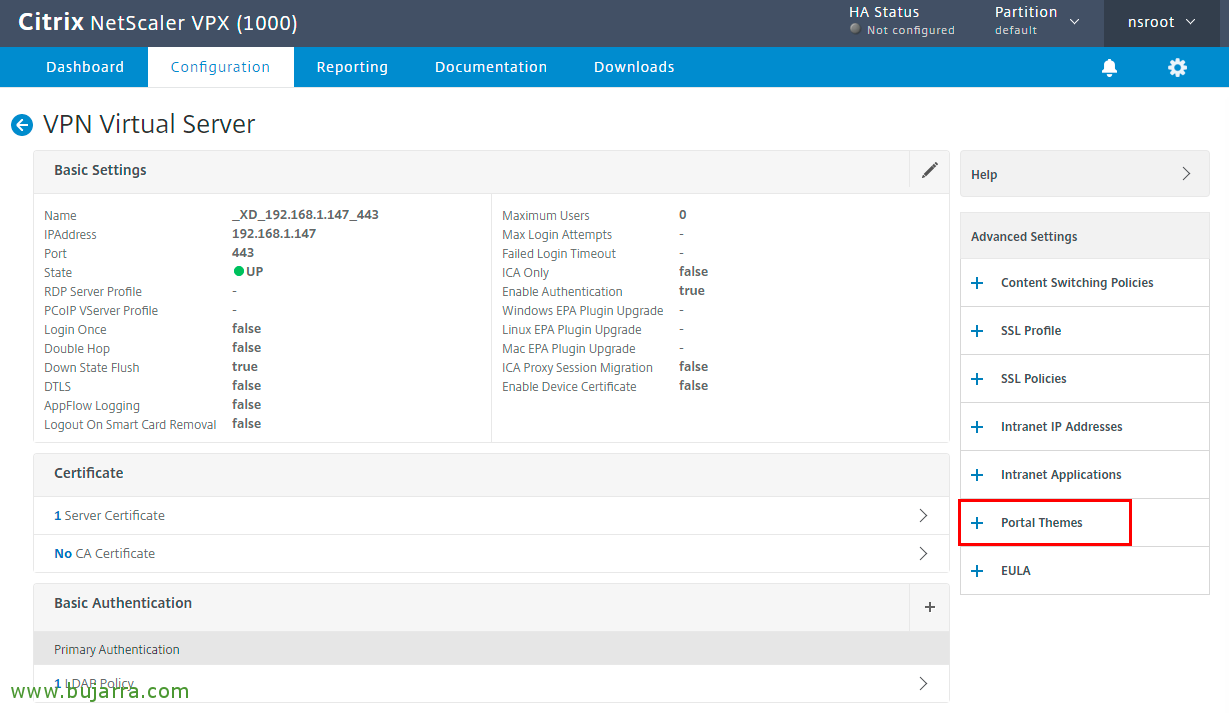
Task: Click the RDP Server Profile label
Action: [93, 292]
